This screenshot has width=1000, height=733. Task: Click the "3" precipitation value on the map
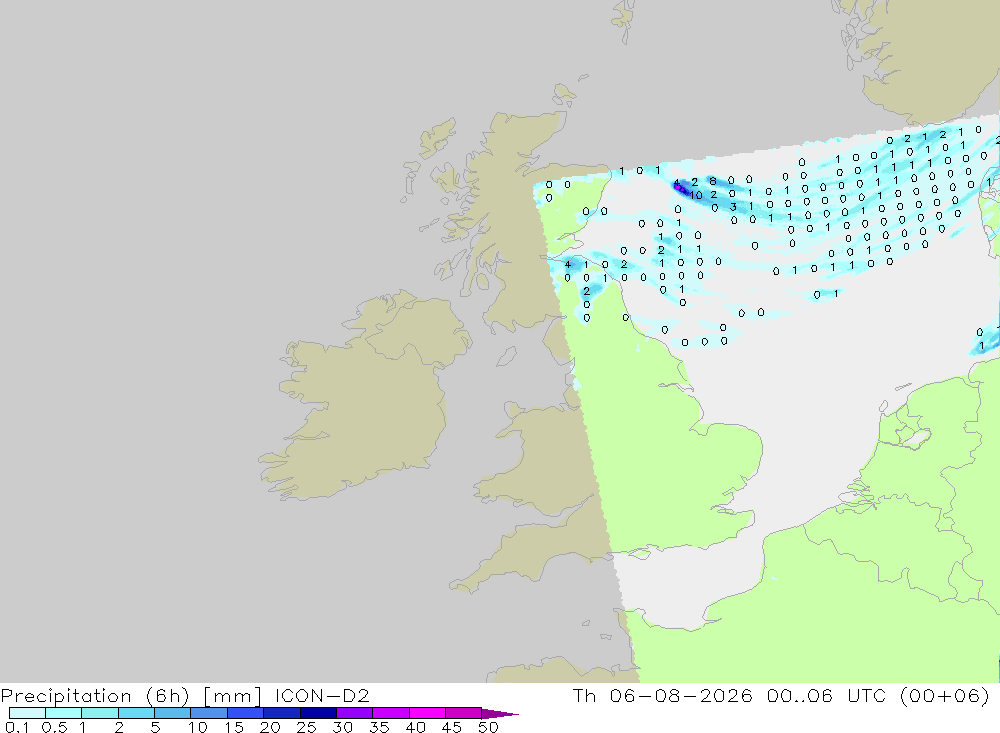click(733, 207)
